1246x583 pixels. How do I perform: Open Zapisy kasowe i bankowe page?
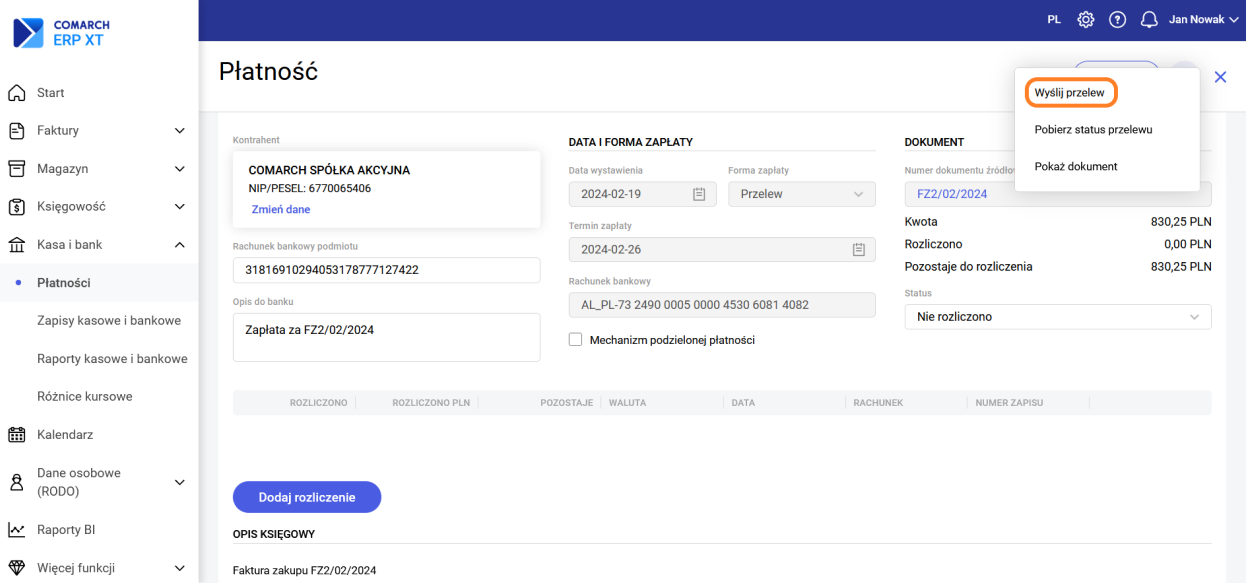109,321
